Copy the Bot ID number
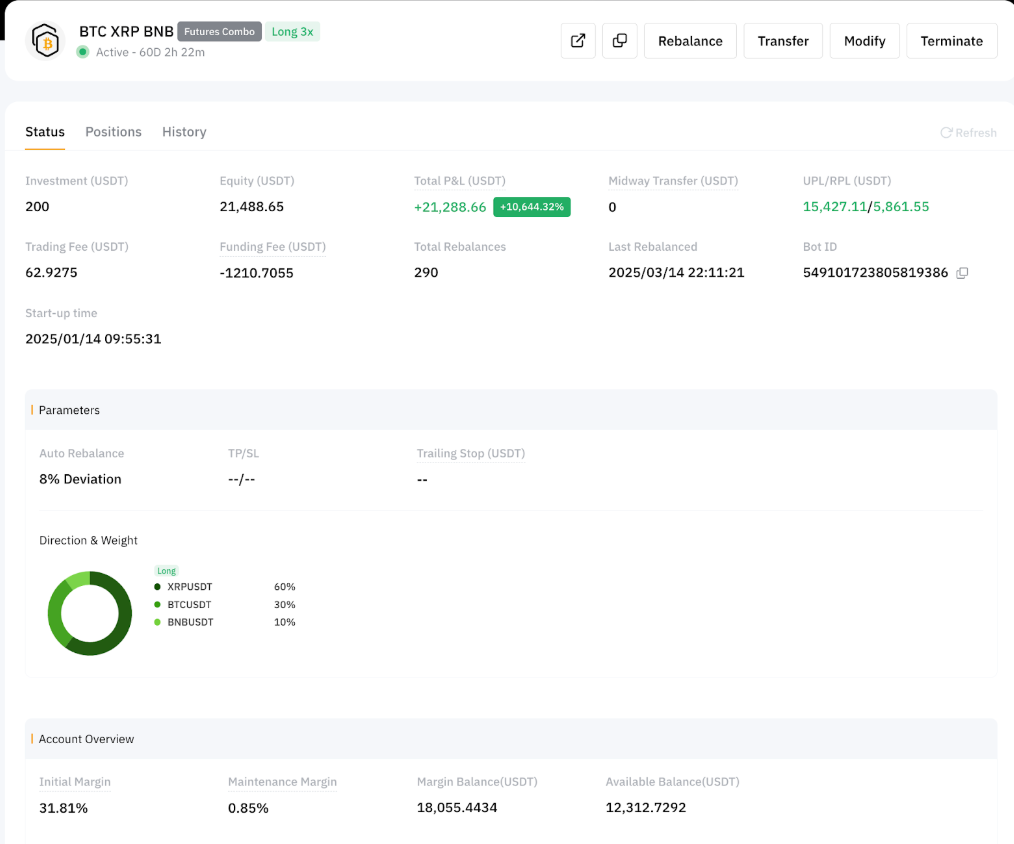The height and width of the screenshot is (844, 1014). click(962, 273)
